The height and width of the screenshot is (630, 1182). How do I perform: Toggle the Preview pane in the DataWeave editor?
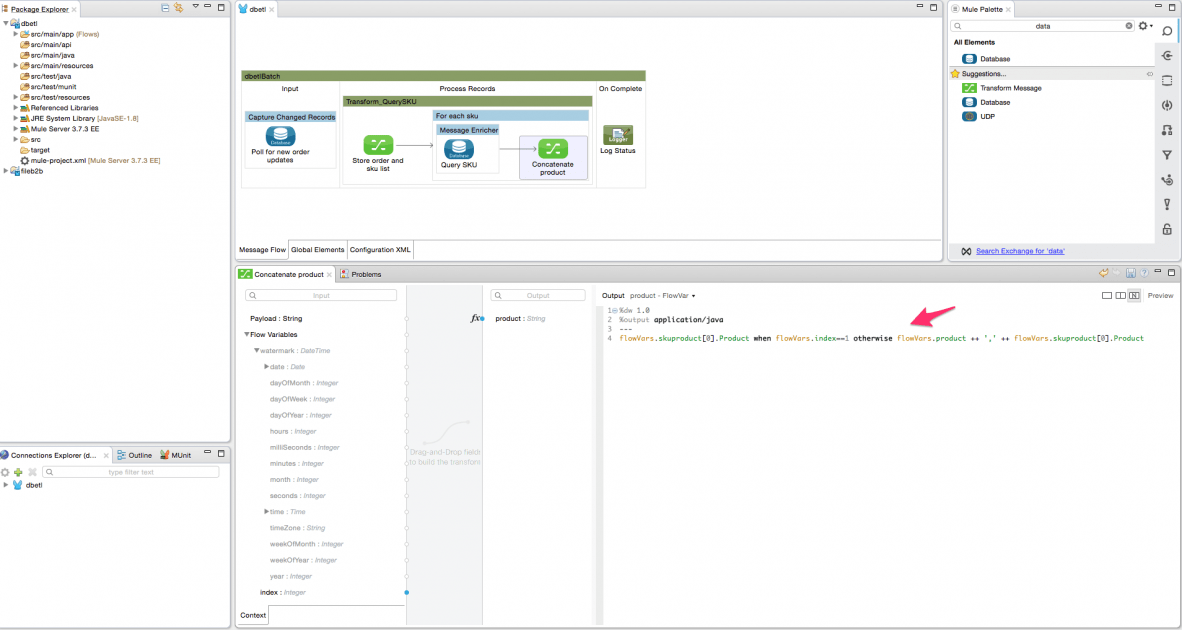(1161, 295)
